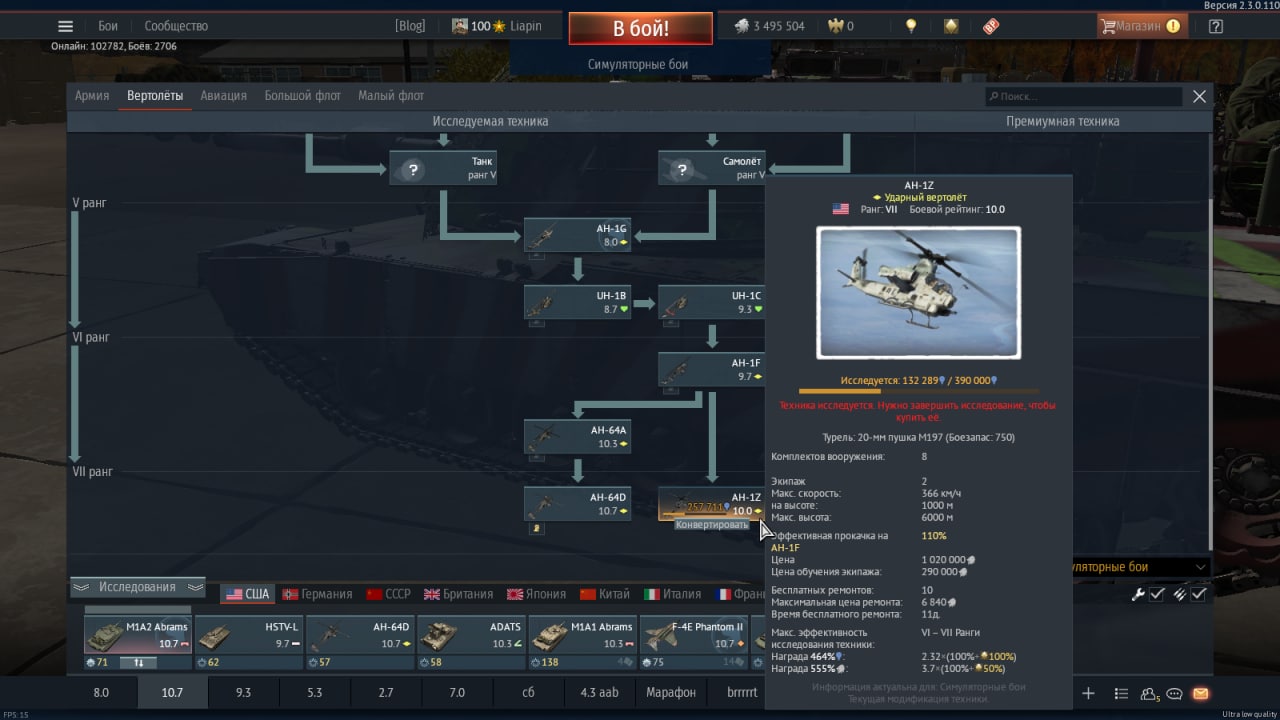Open the Бои menu
The height and width of the screenshot is (720, 1280).
[x=107, y=26]
